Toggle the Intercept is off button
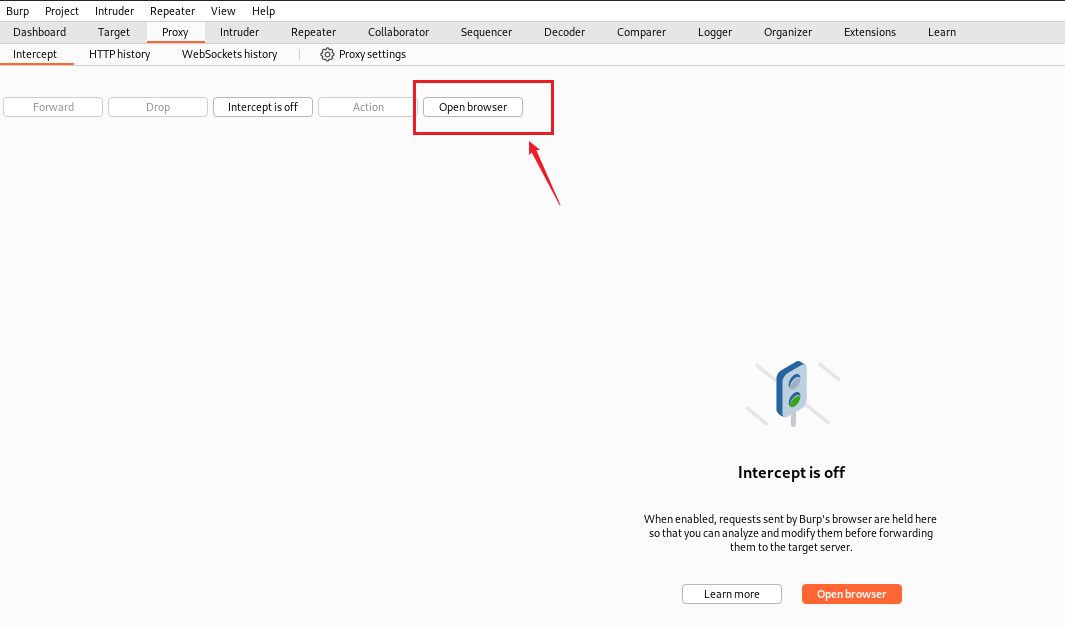 [263, 107]
